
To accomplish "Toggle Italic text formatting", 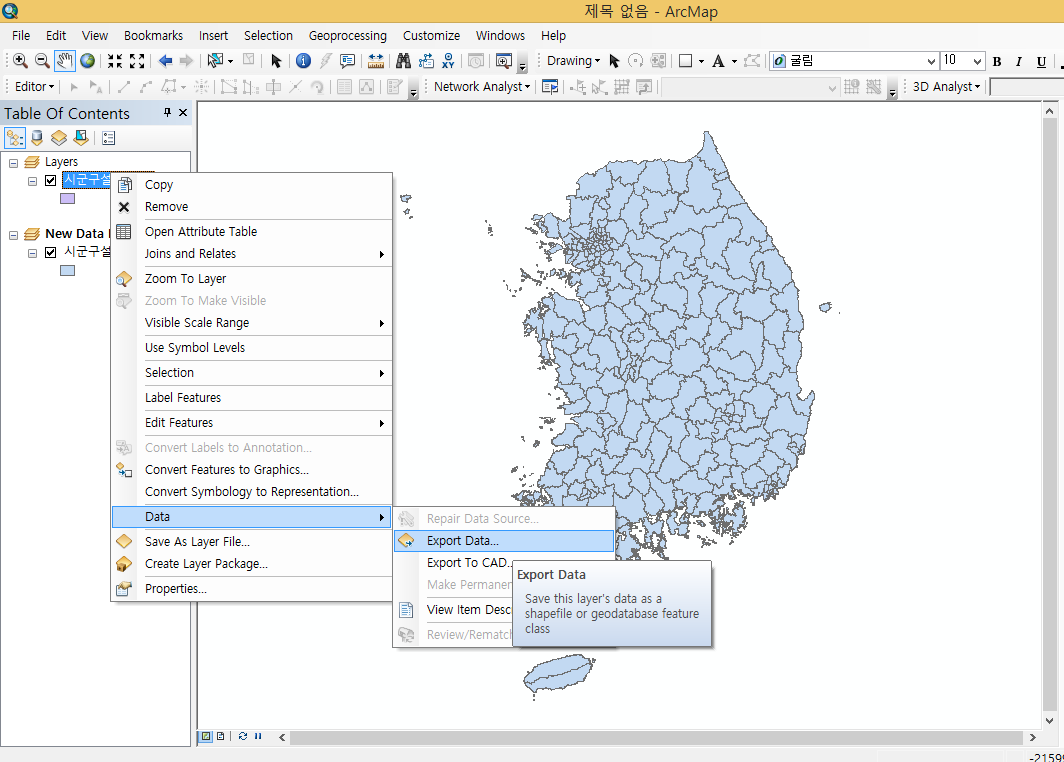I will point(1019,61).
